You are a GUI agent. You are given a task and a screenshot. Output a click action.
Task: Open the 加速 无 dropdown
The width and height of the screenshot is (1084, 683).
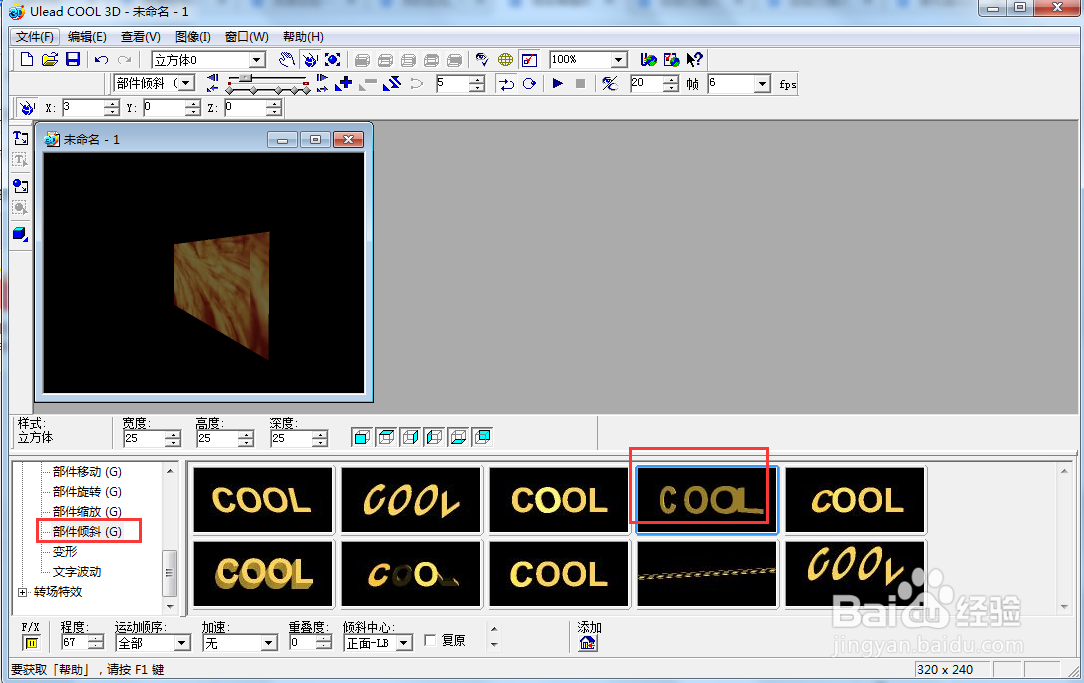tap(269, 643)
